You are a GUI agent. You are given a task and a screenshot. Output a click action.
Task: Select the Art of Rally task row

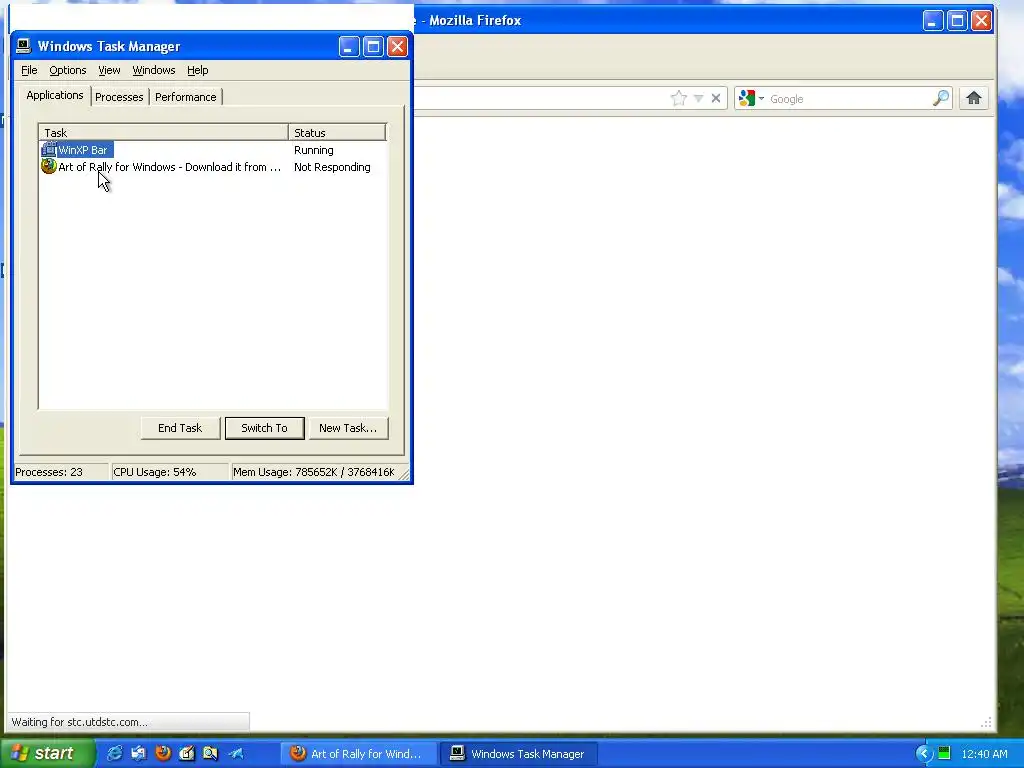[213, 167]
